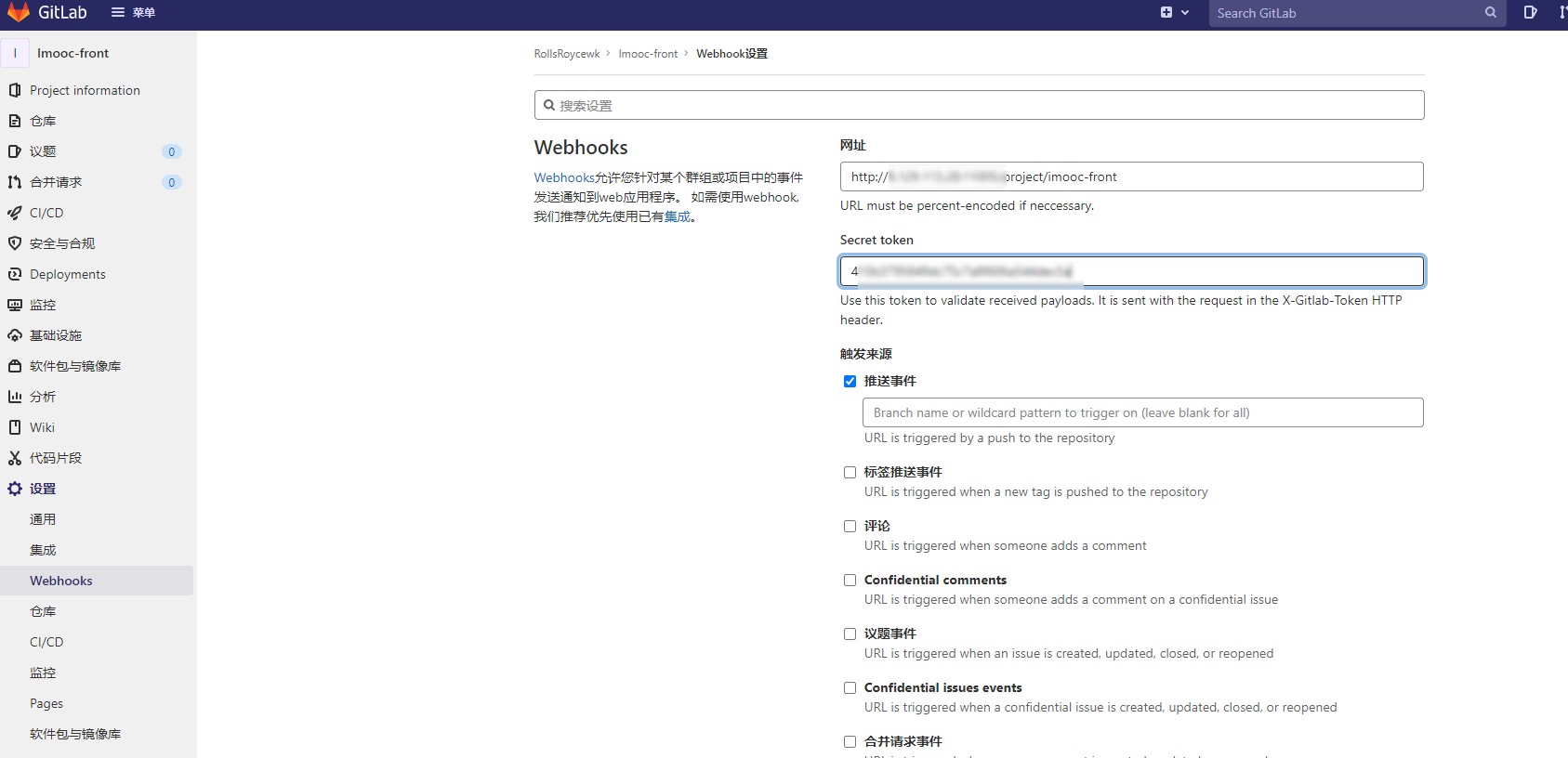Image resolution: width=1568 pixels, height=758 pixels.
Task: Click search icon in 搜索设置 box
Action: (549, 105)
